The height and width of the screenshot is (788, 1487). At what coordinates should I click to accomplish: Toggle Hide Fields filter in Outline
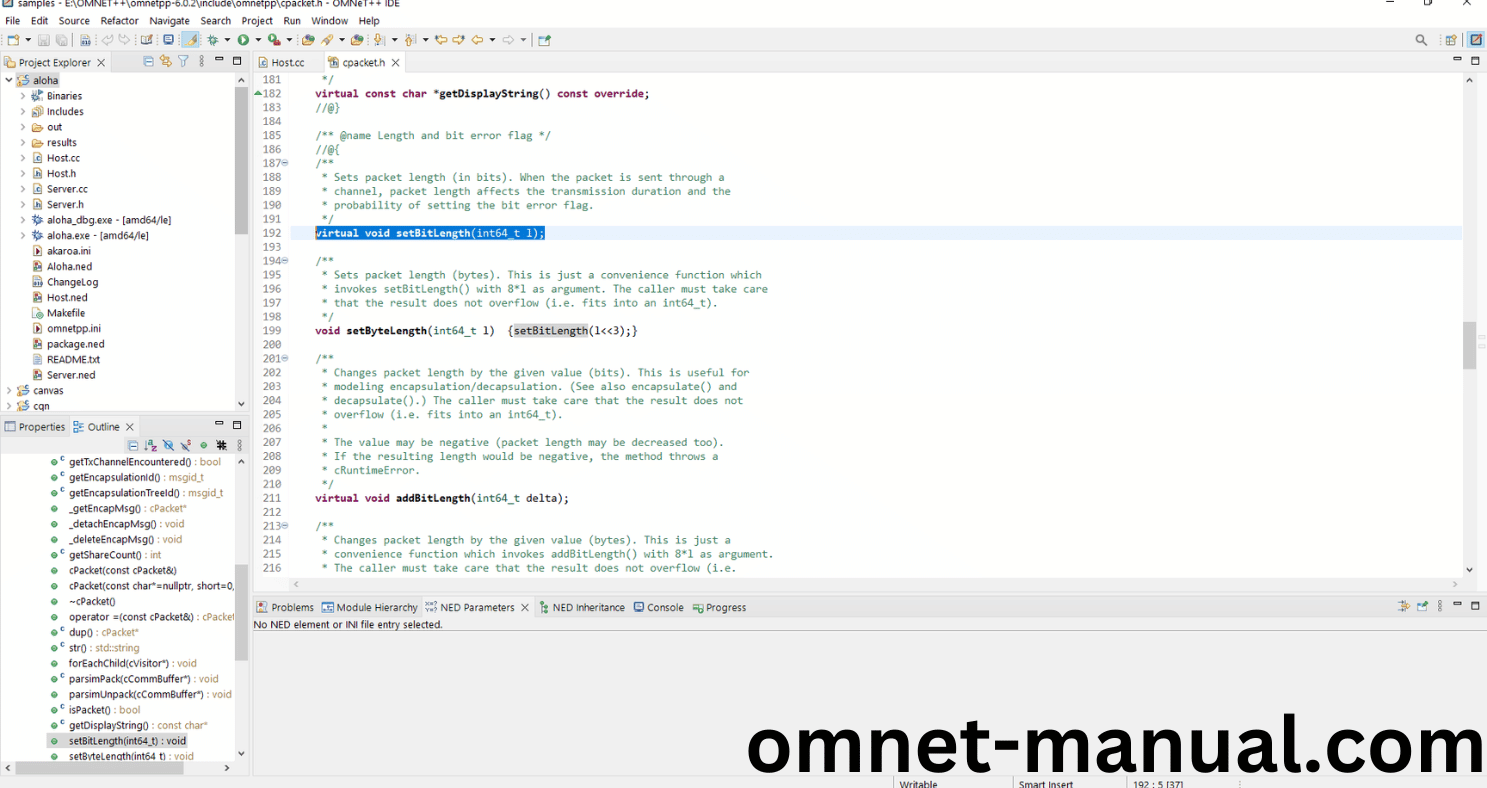click(168, 445)
